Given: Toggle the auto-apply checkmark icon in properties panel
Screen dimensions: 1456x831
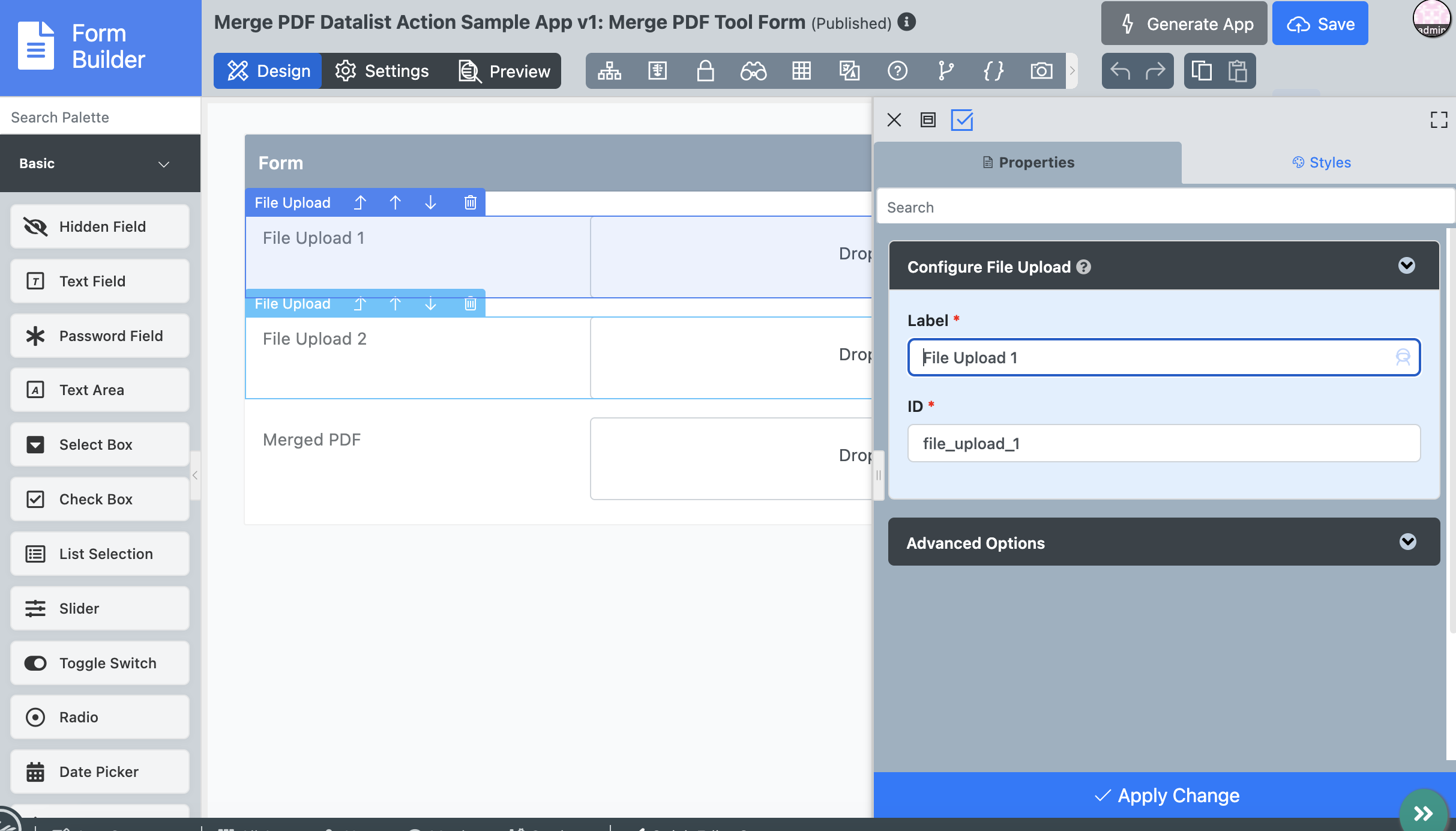Looking at the screenshot, I should coord(961,120).
